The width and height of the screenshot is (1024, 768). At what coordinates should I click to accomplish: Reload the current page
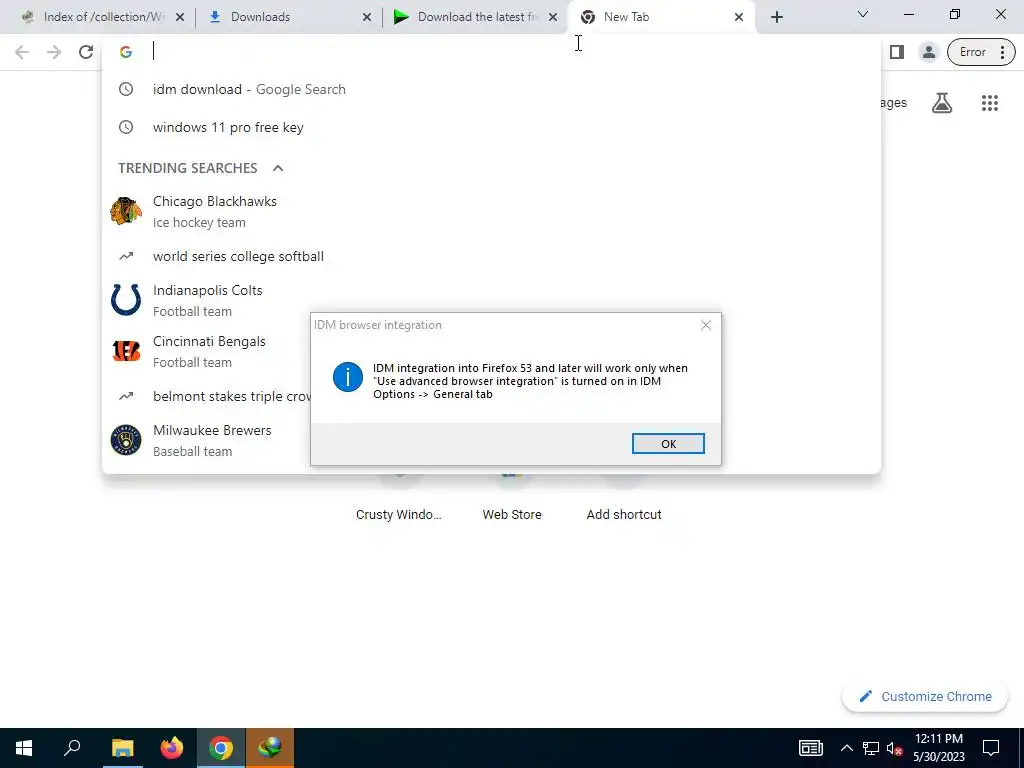pos(86,52)
